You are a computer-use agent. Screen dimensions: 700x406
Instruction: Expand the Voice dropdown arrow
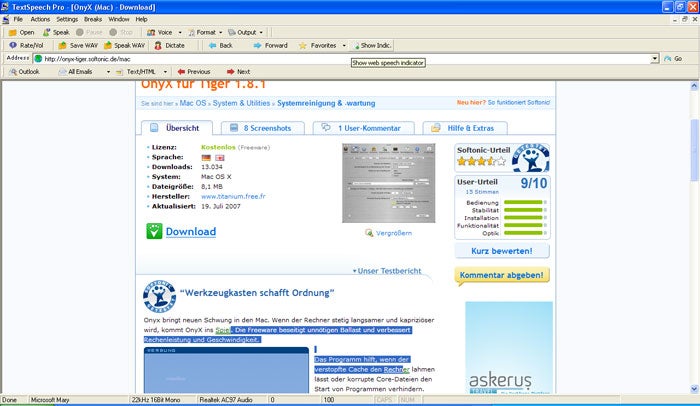click(x=180, y=33)
